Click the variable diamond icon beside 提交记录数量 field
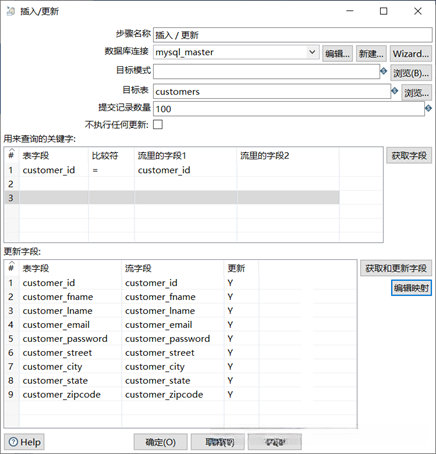Viewport: 436px width, 454px height. (x=429, y=108)
